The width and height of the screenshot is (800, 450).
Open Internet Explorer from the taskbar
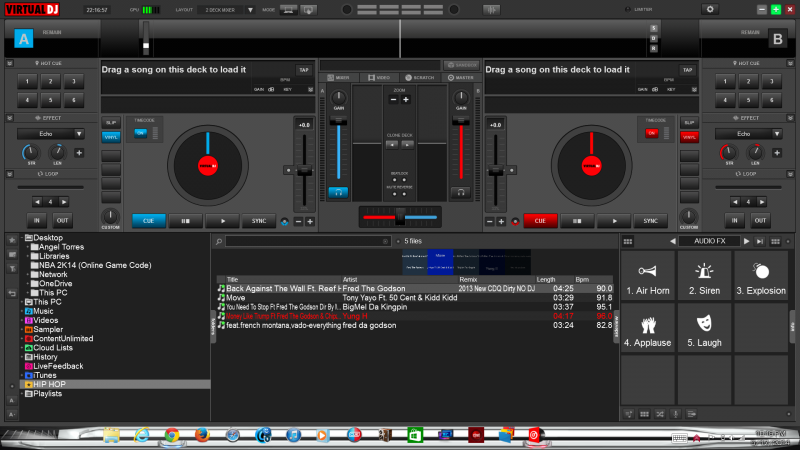[x=141, y=435]
